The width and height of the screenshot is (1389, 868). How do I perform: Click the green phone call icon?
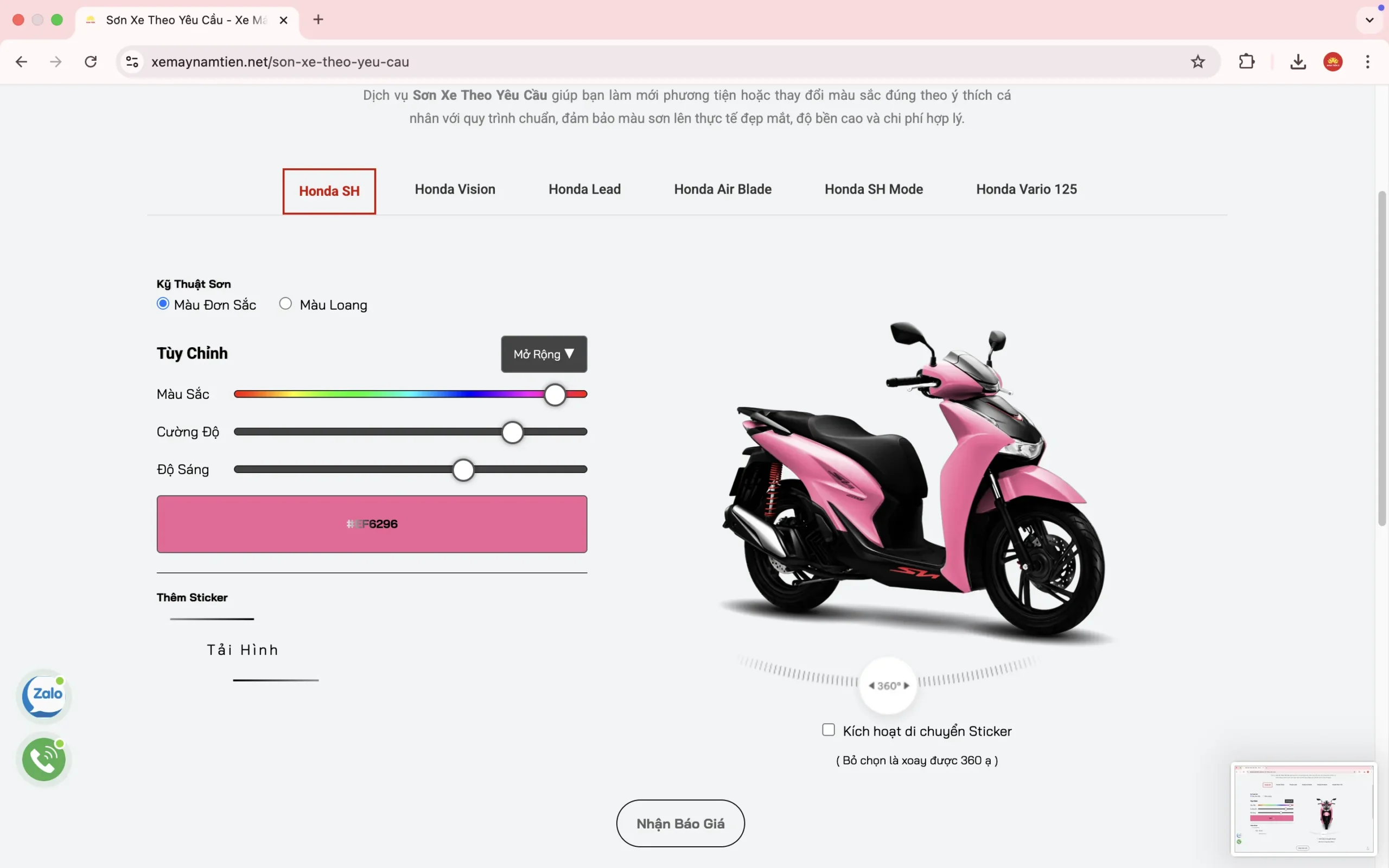click(x=44, y=759)
